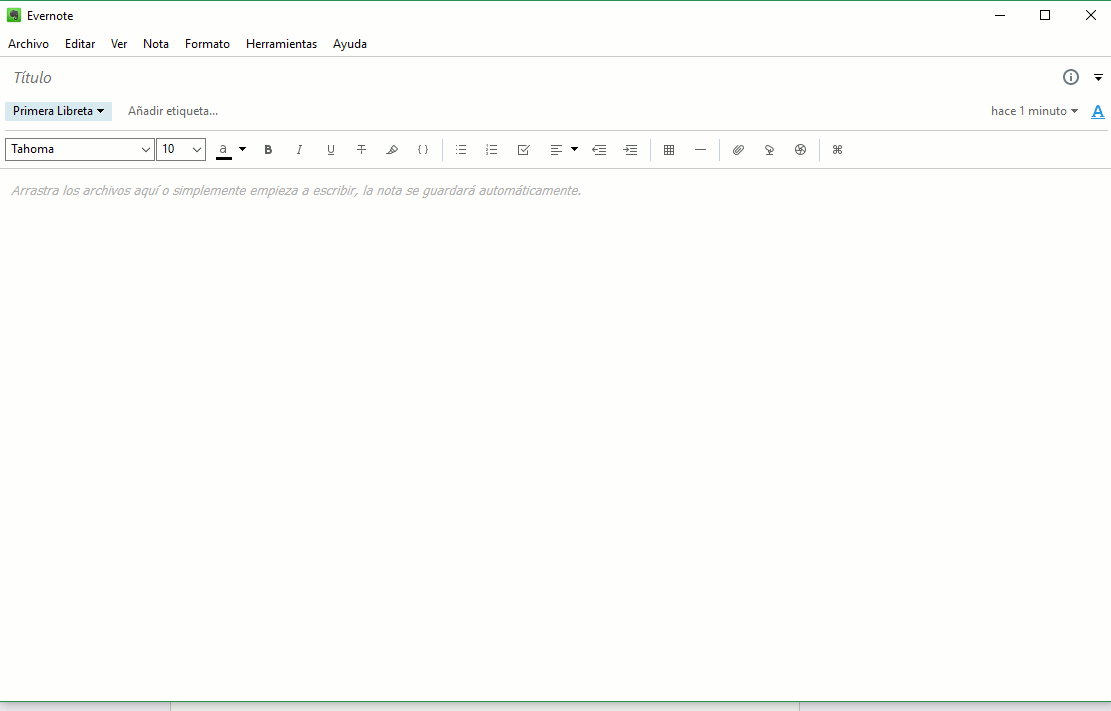Expand the Primera Libreta notebook selector
1111x711 pixels.
click(58, 111)
